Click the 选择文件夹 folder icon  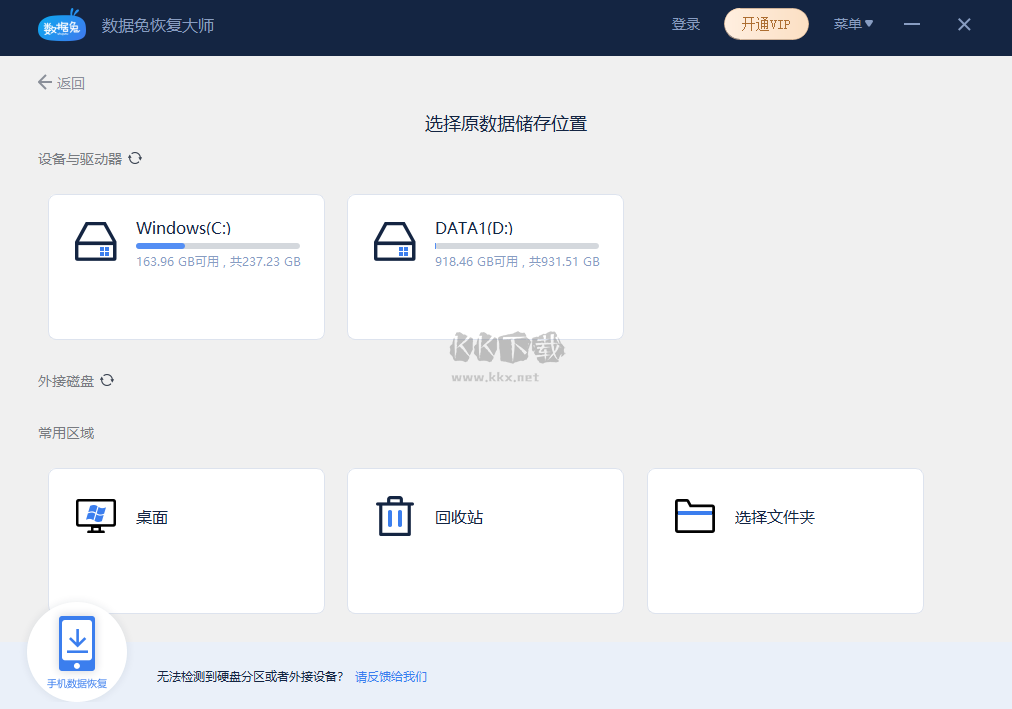pos(694,516)
